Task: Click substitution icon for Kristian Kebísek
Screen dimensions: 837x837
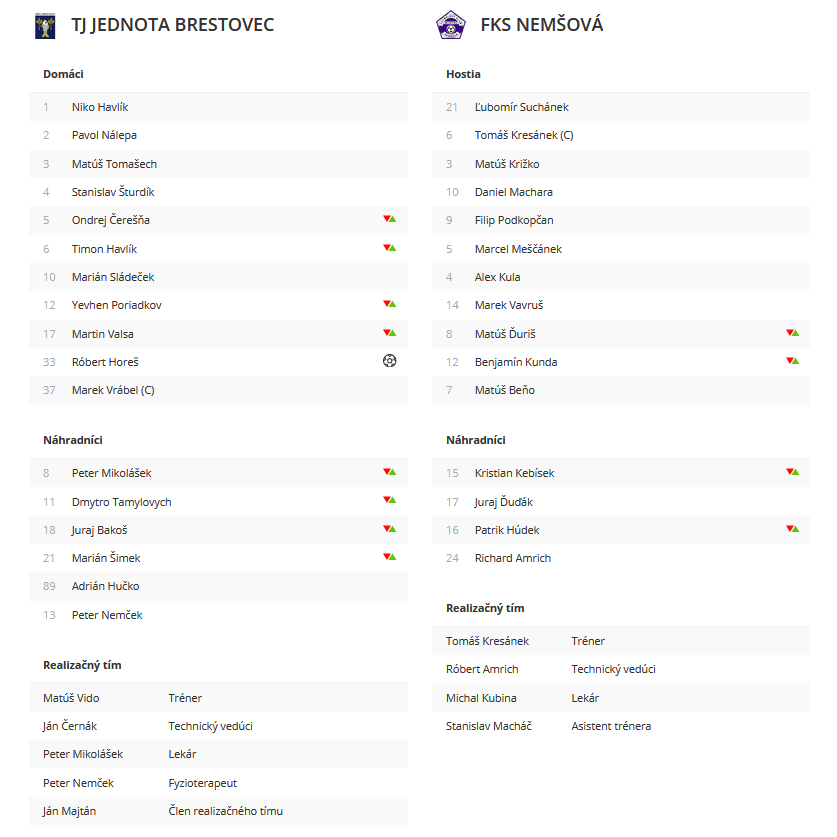Action: point(793,472)
